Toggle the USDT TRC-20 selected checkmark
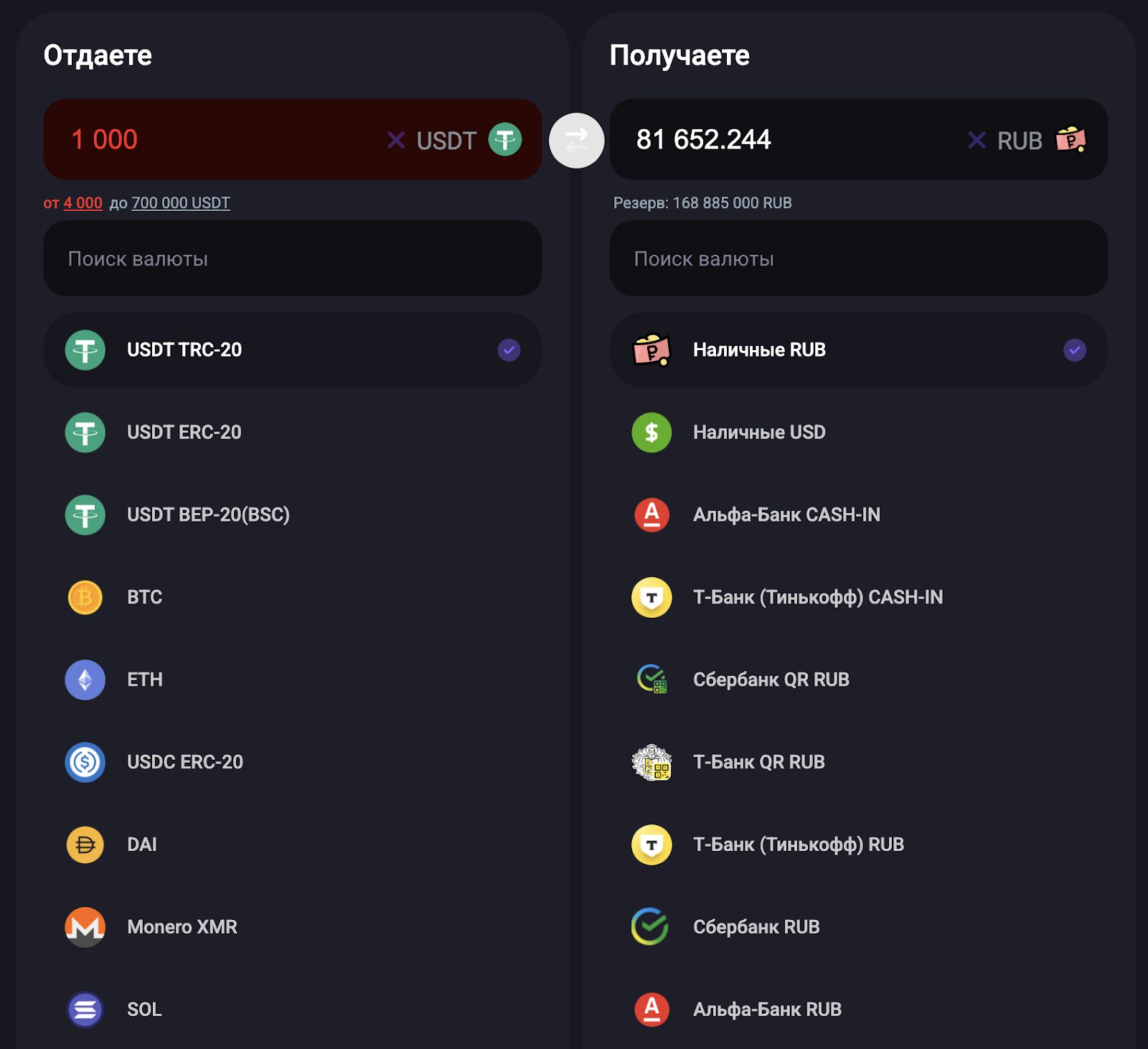 509,350
